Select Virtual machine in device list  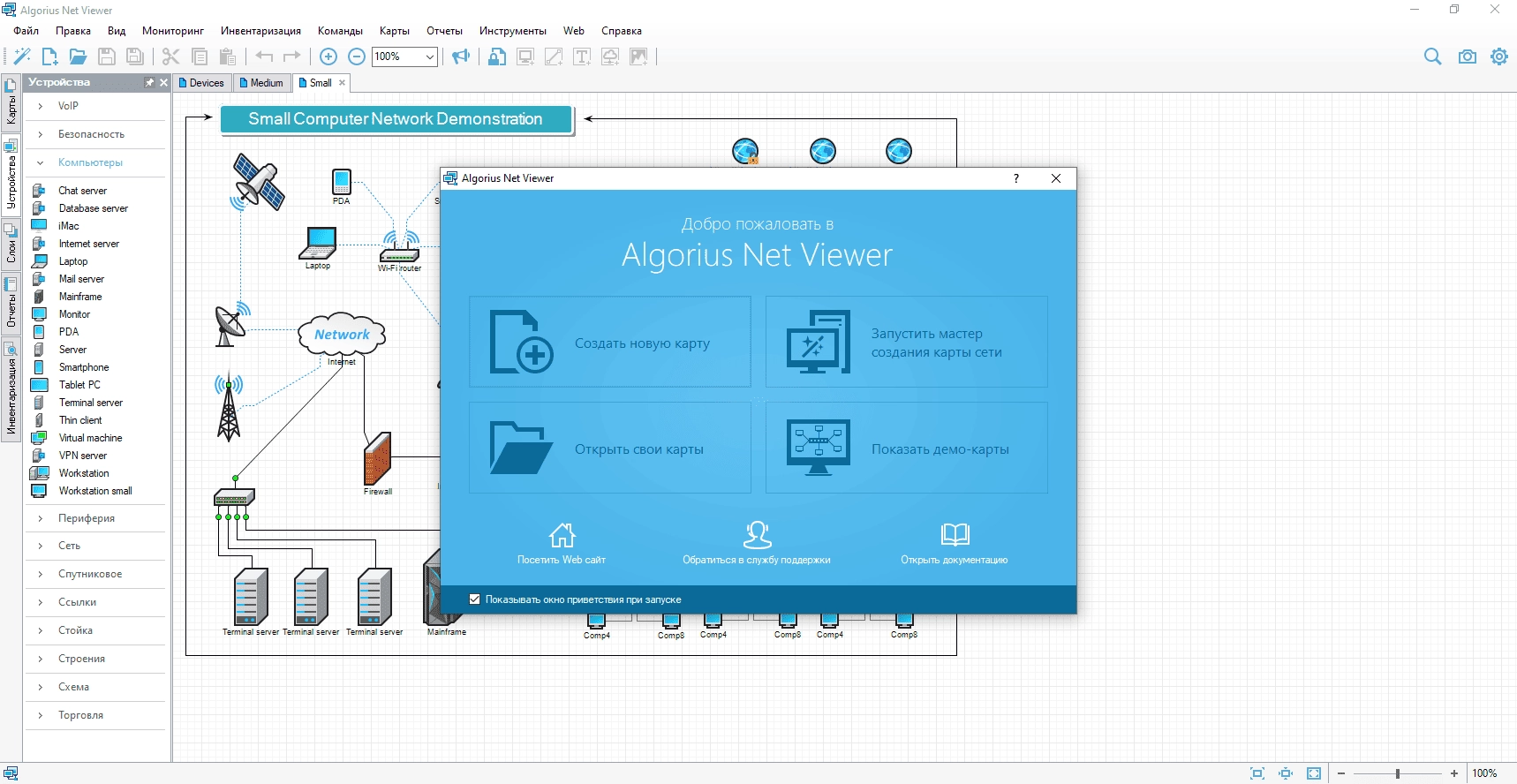click(x=91, y=438)
